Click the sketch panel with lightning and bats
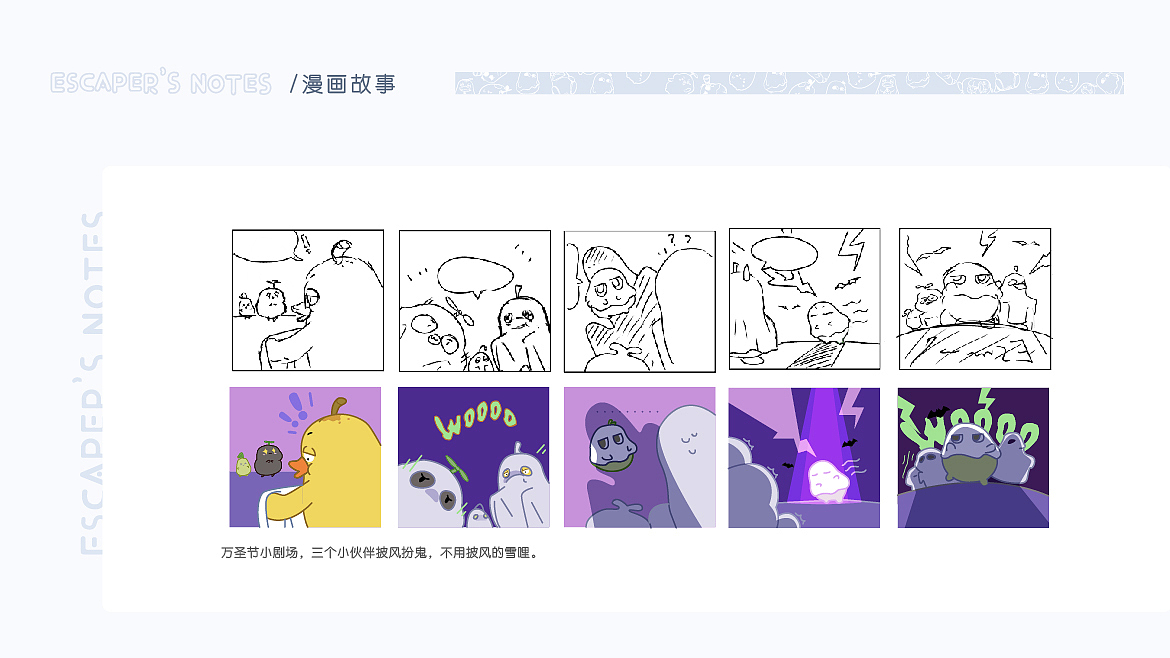1170x658 pixels. 804,298
